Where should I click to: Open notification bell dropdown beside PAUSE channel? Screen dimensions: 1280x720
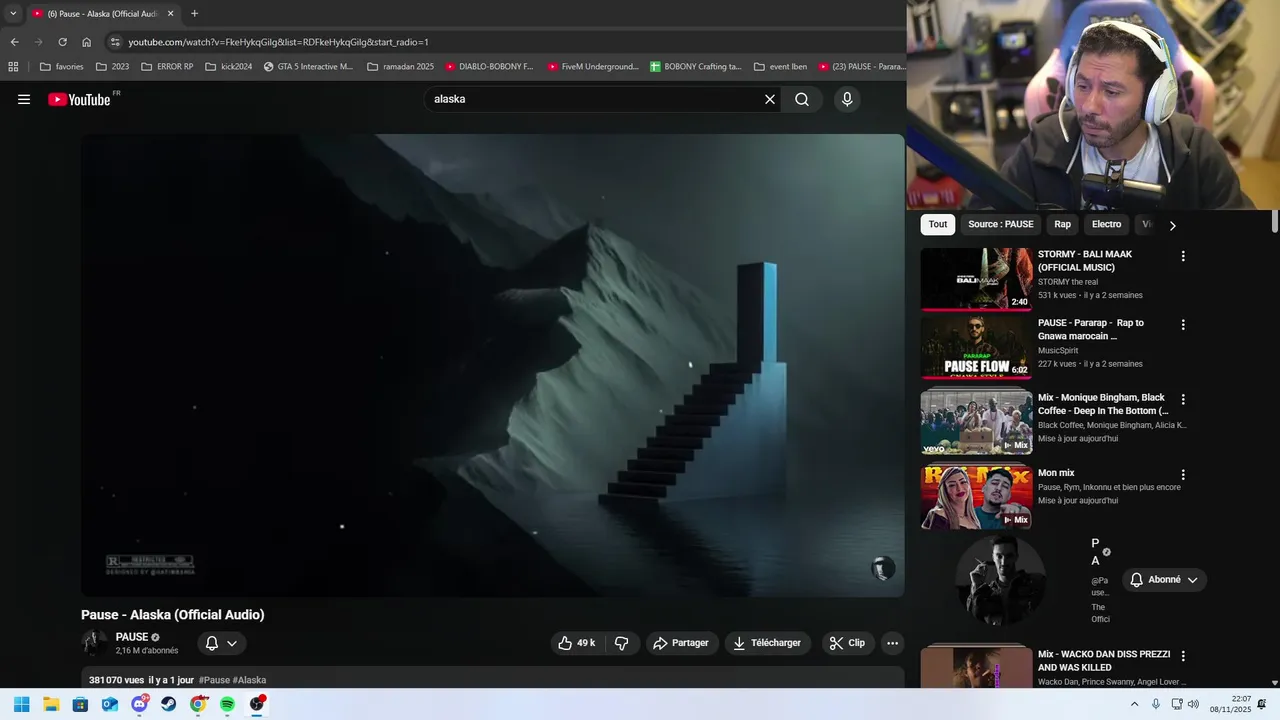coord(222,643)
